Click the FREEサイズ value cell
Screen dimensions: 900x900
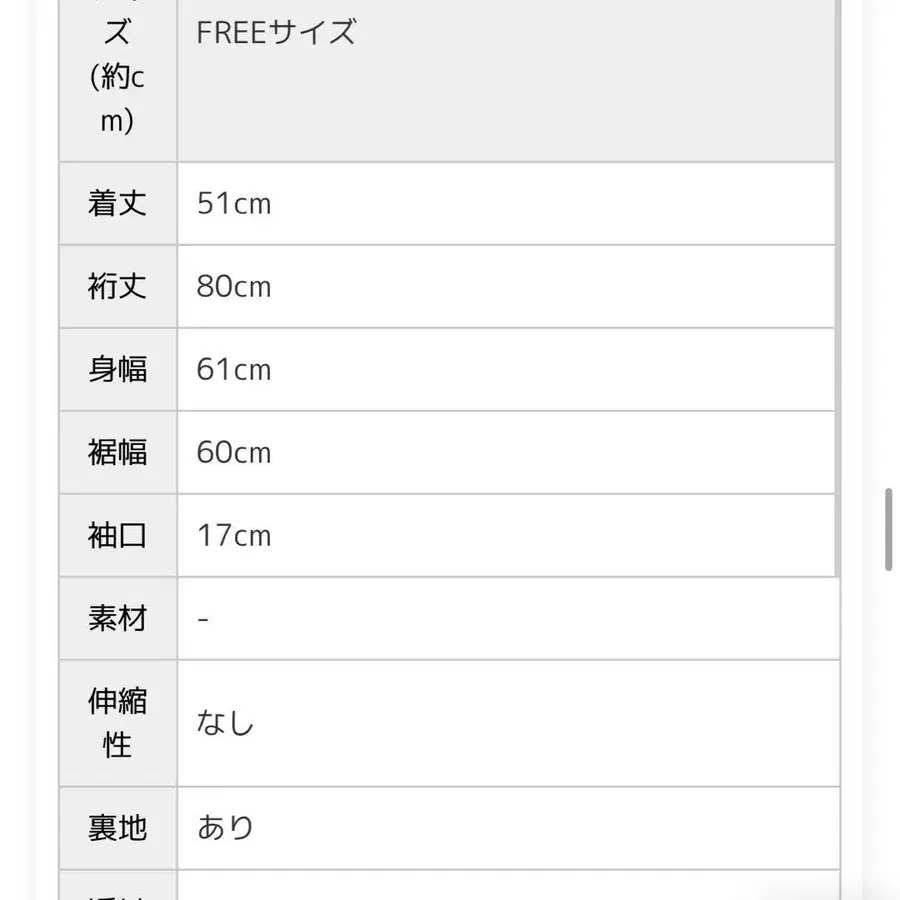coord(276,33)
